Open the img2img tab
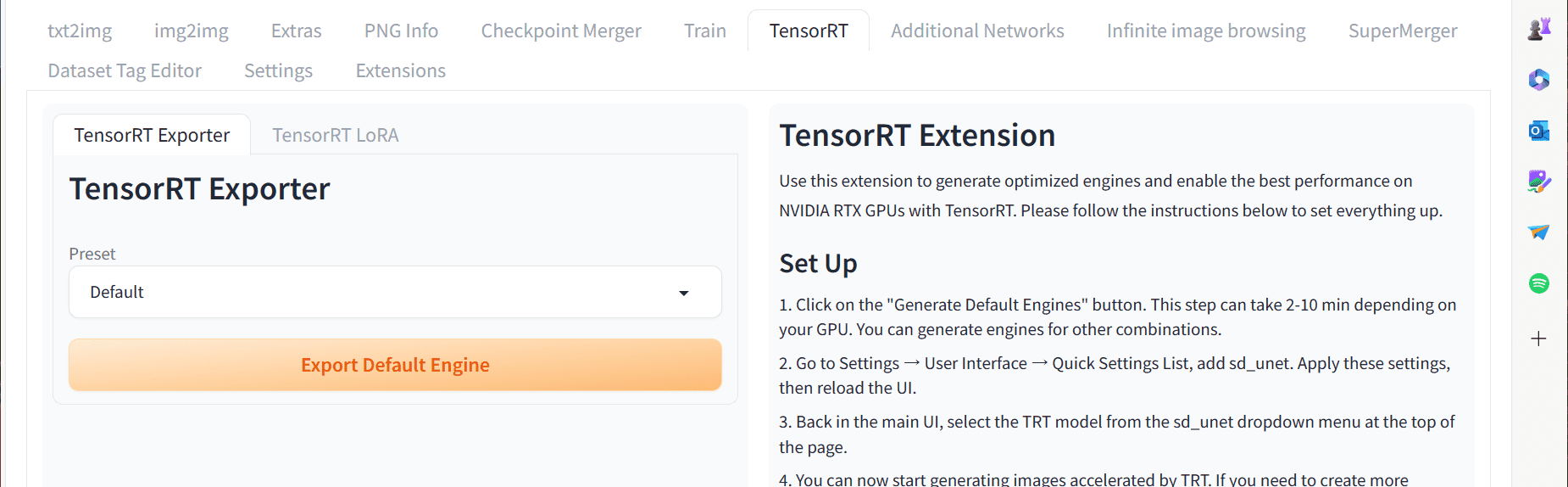Image resolution: width=1568 pixels, height=487 pixels. (192, 31)
